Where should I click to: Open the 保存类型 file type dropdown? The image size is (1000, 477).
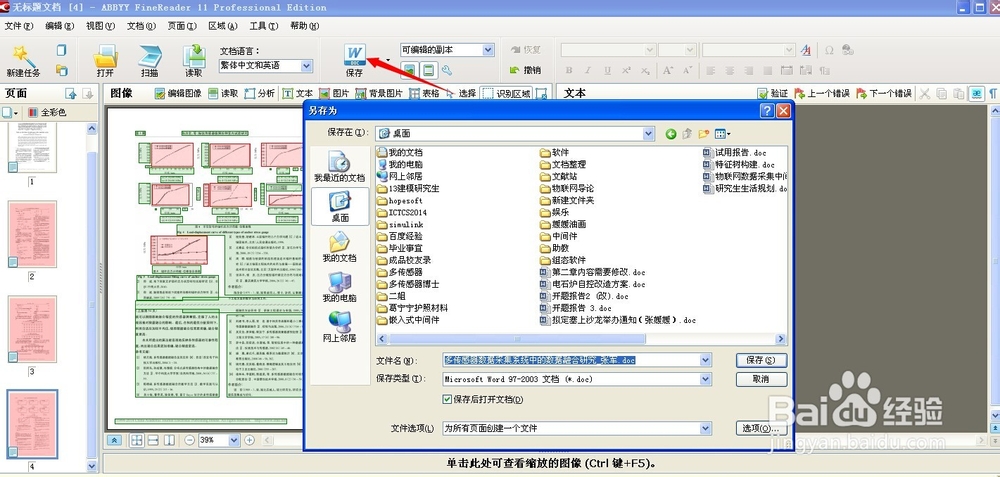click(x=705, y=379)
